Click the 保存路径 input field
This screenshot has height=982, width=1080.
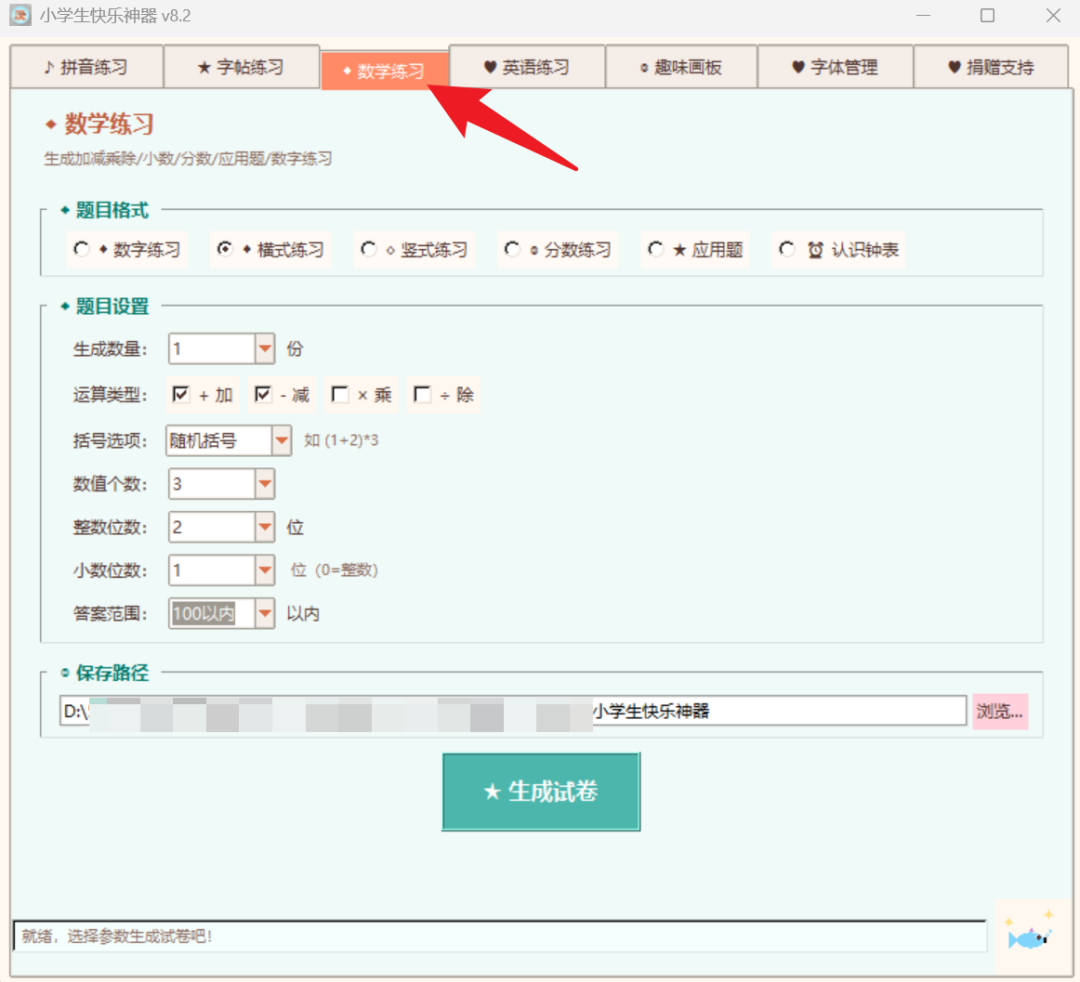[x=513, y=711]
